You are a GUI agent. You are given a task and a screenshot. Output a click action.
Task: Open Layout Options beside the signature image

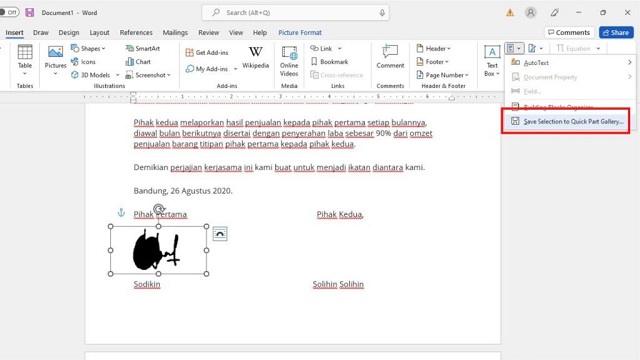pos(220,234)
